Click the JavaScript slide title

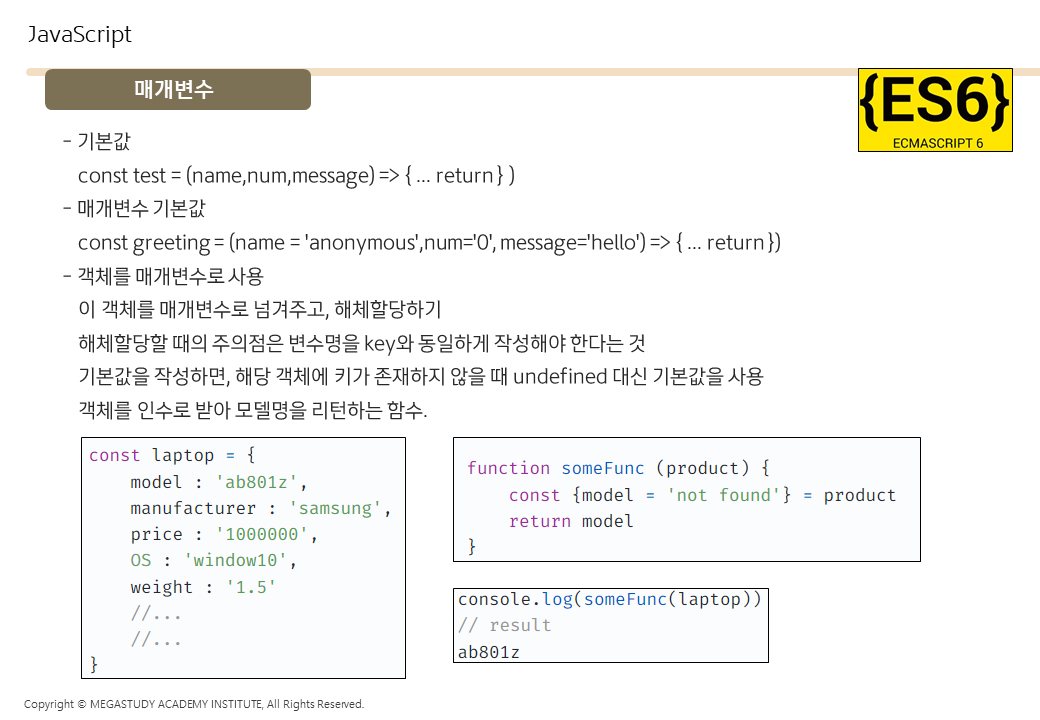(80, 34)
